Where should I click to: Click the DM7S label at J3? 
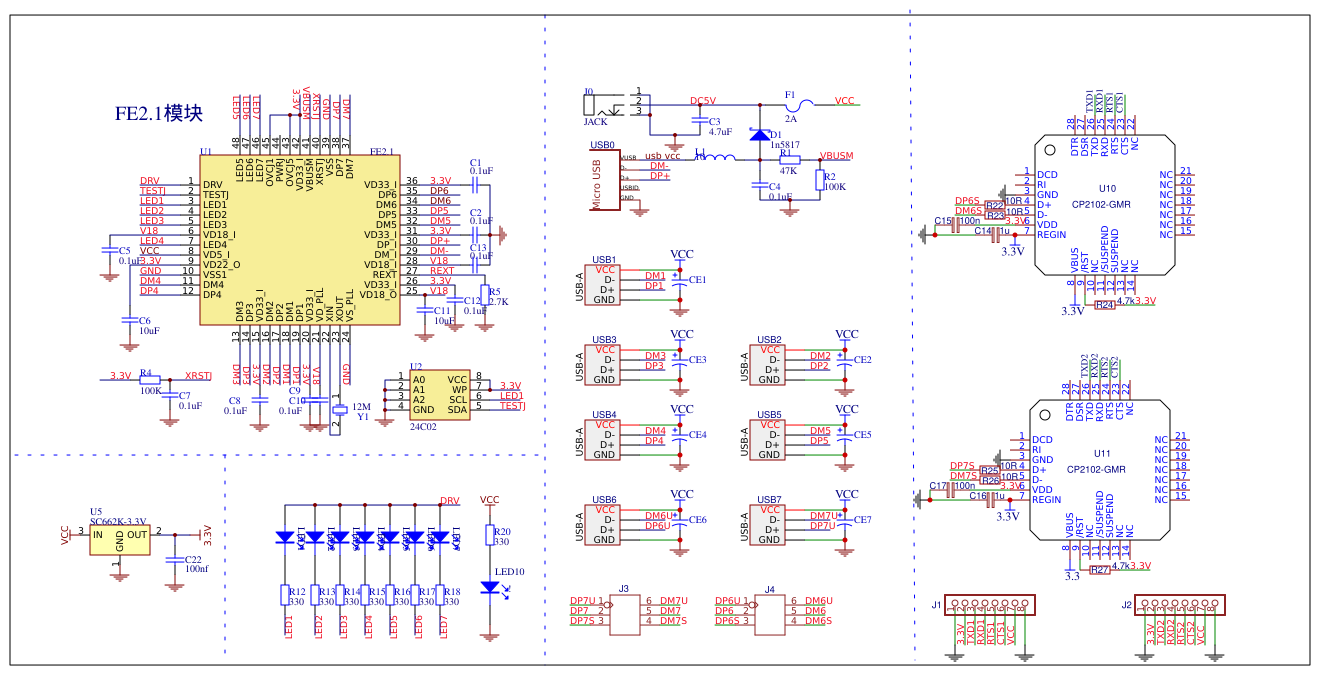(x=672, y=620)
